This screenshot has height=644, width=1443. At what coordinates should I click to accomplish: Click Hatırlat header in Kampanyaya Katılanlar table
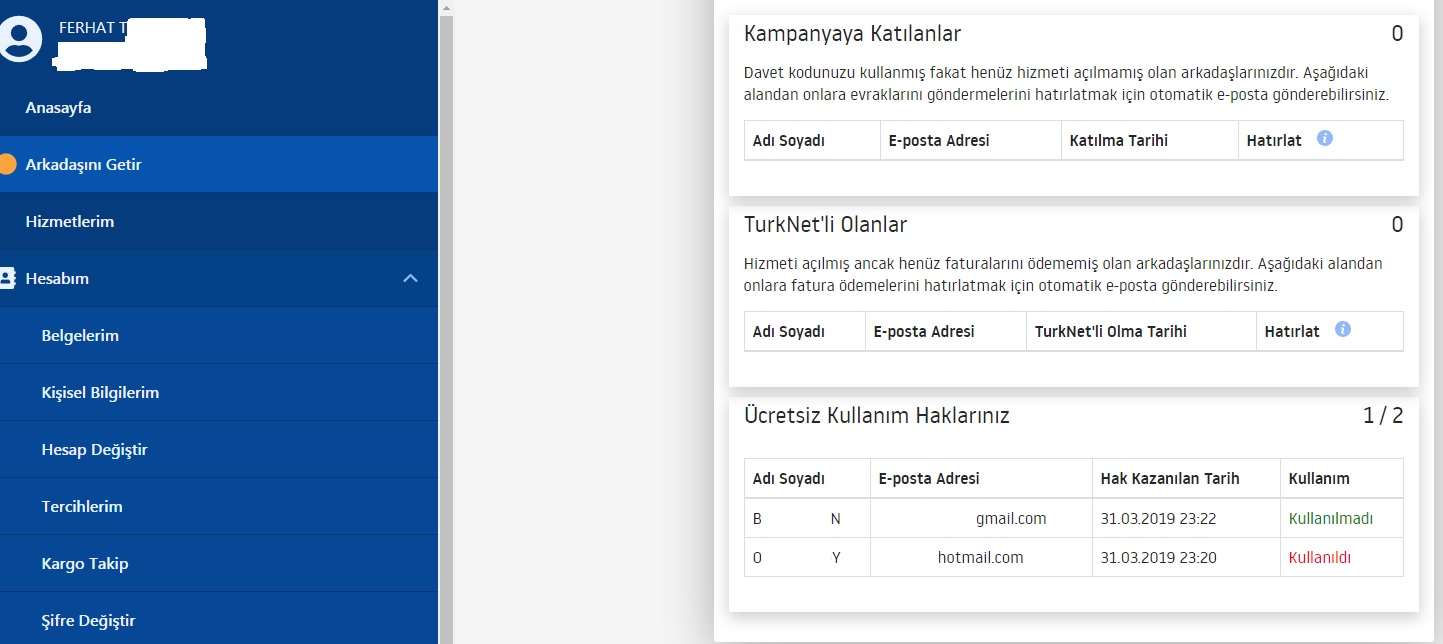coord(1274,141)
